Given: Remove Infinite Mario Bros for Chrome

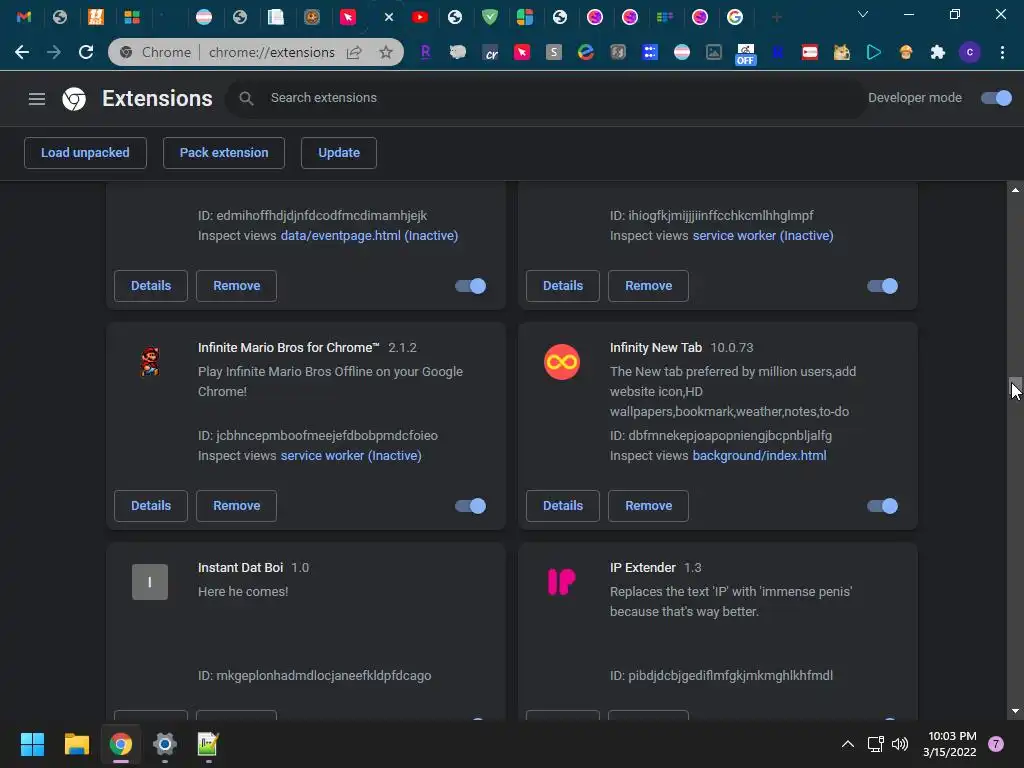Looking at the screenshot, I should click(x=236, y=506).
